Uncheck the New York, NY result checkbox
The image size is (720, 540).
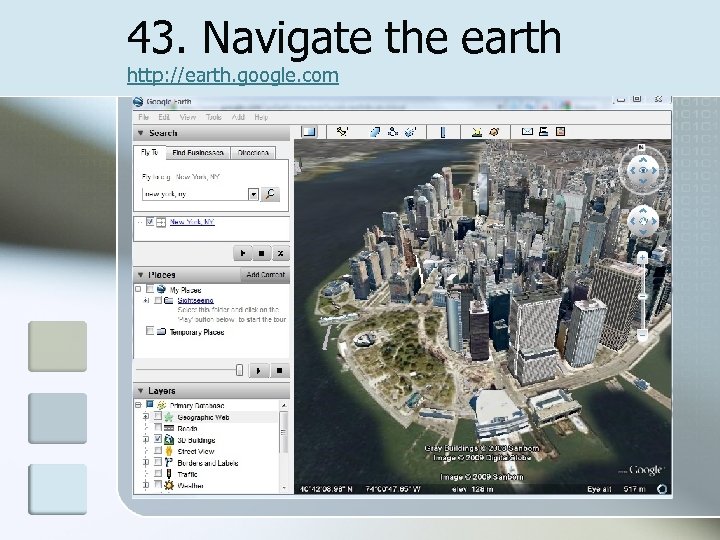[x=150, y=222]
